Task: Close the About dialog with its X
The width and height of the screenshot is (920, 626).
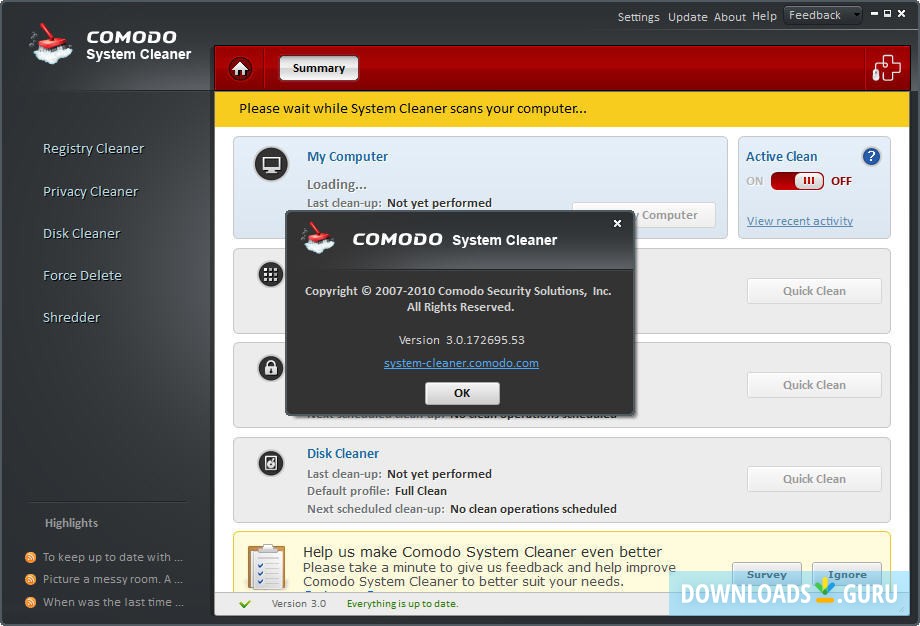Action: click(x=617, y=224)
